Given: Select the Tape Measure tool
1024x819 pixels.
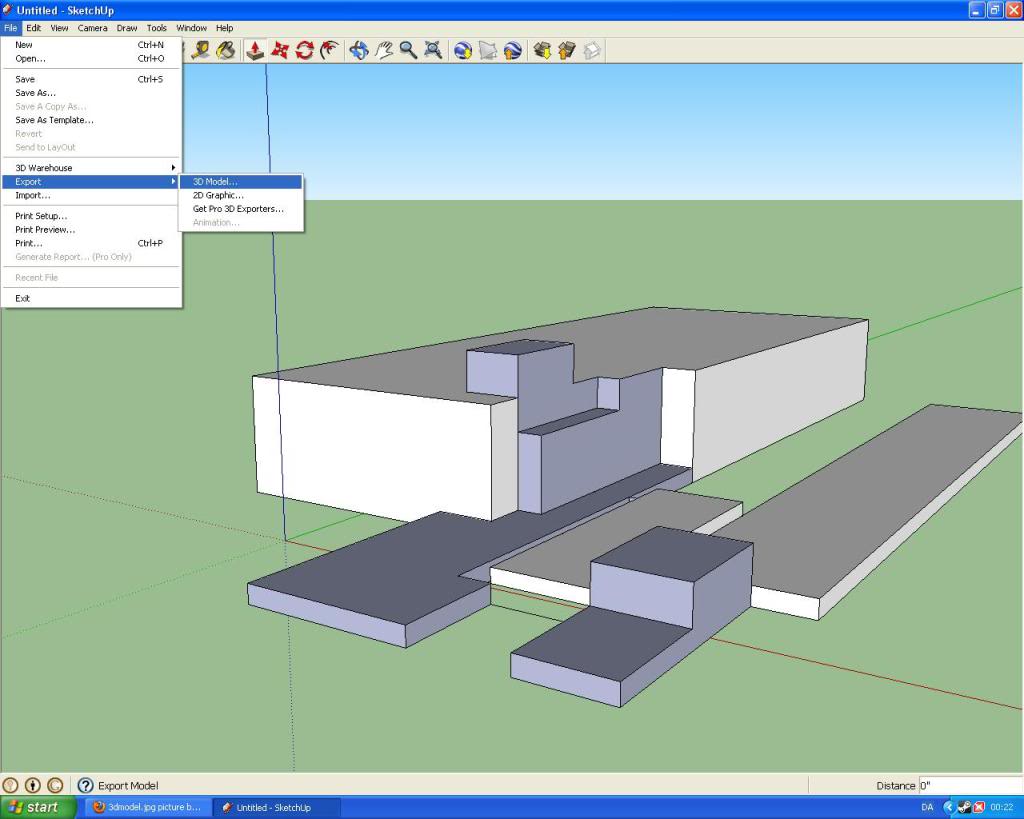Looking at the screenshot, I should coord(201,50).
